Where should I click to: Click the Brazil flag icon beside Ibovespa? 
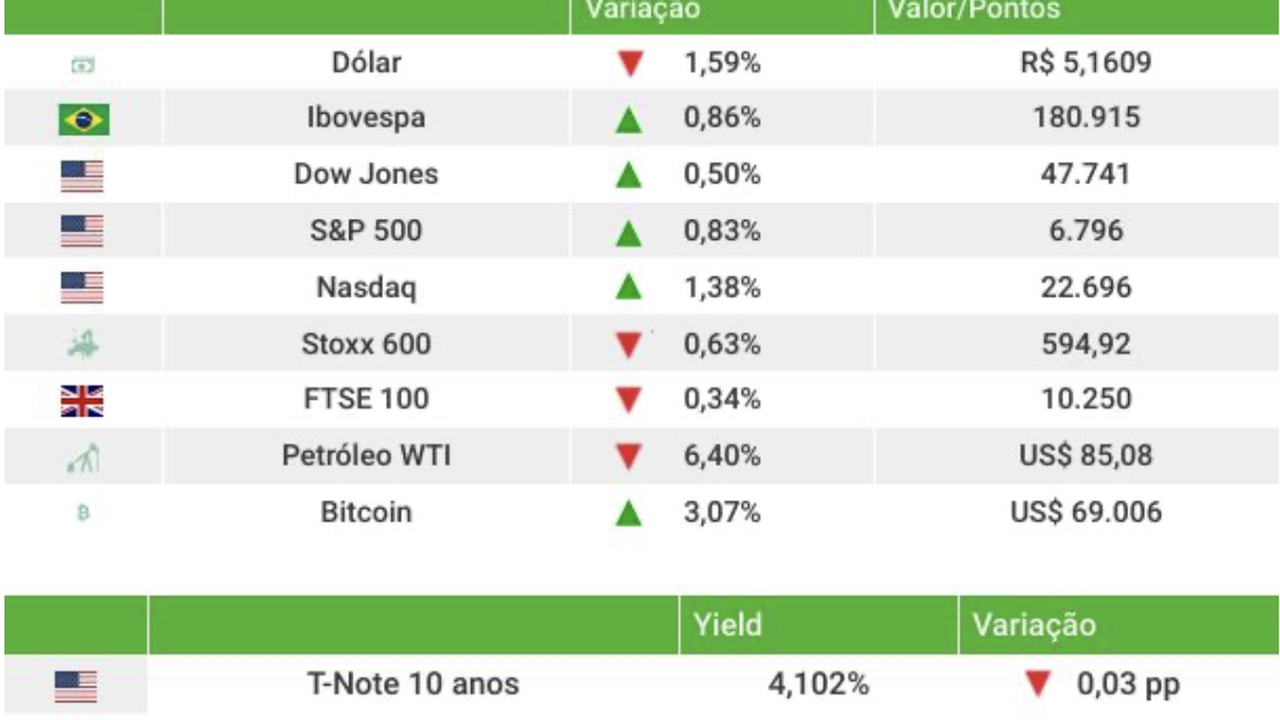click(83, 120)
